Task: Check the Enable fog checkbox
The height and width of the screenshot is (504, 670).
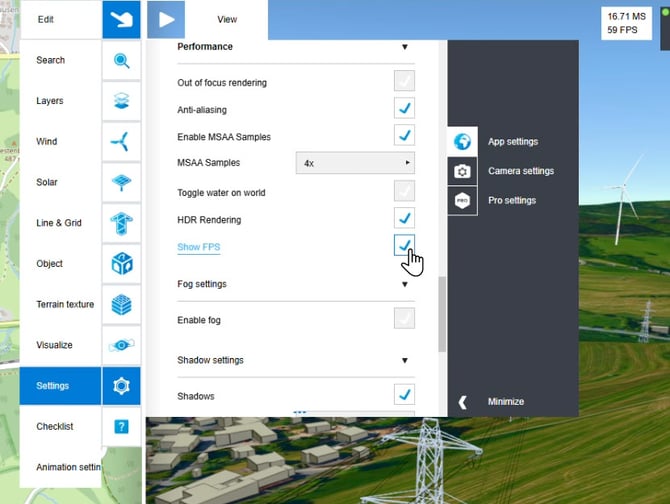Action: coord(404,318)
